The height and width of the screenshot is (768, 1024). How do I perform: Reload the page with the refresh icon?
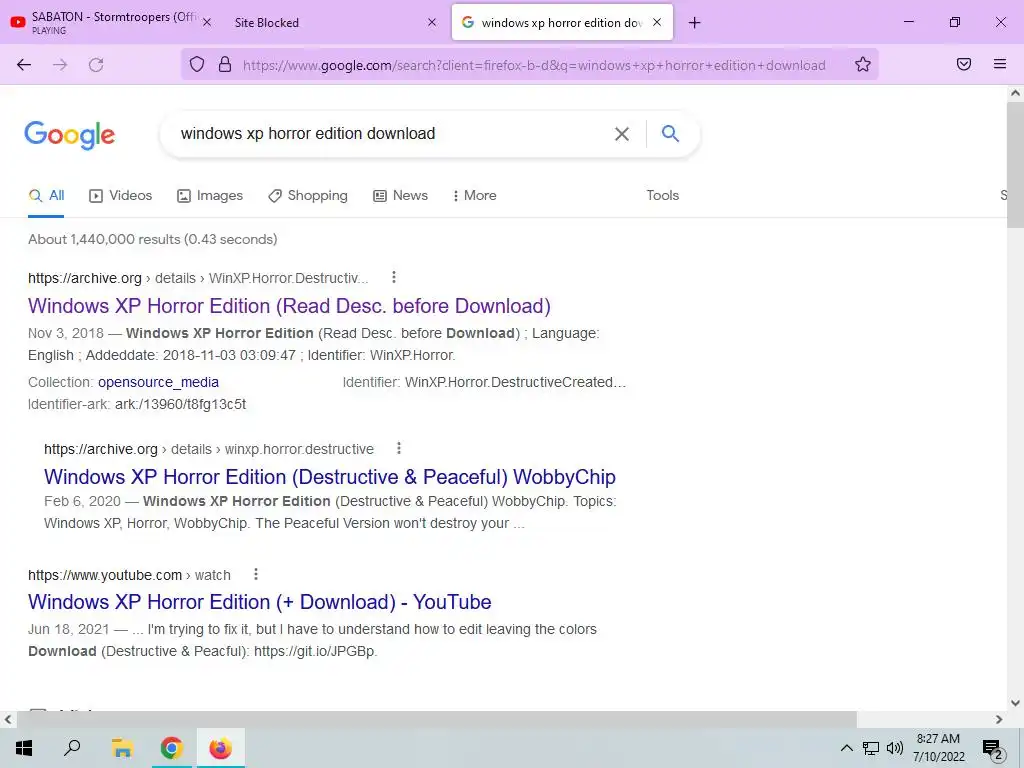click(96, 65)
